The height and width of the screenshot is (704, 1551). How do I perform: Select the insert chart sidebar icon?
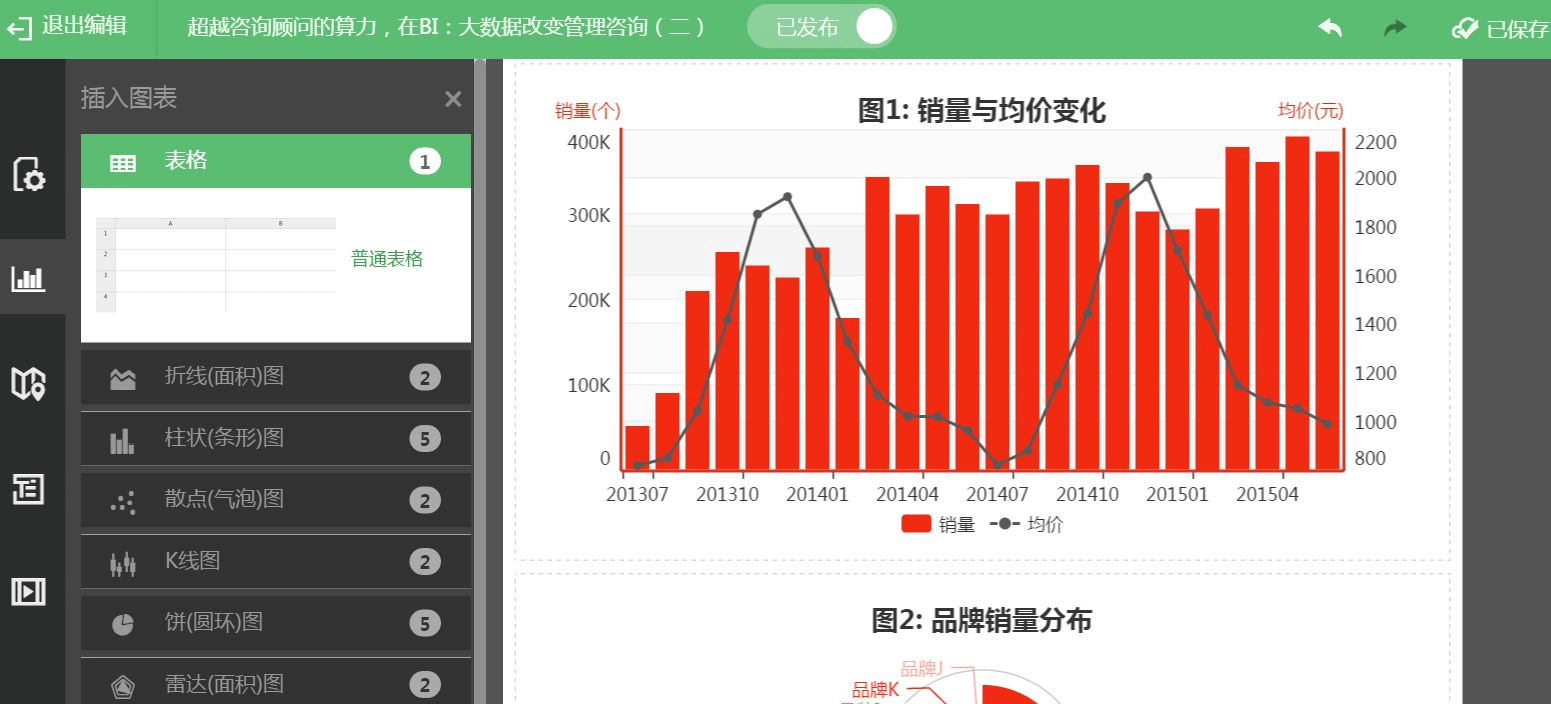point(28,278)
